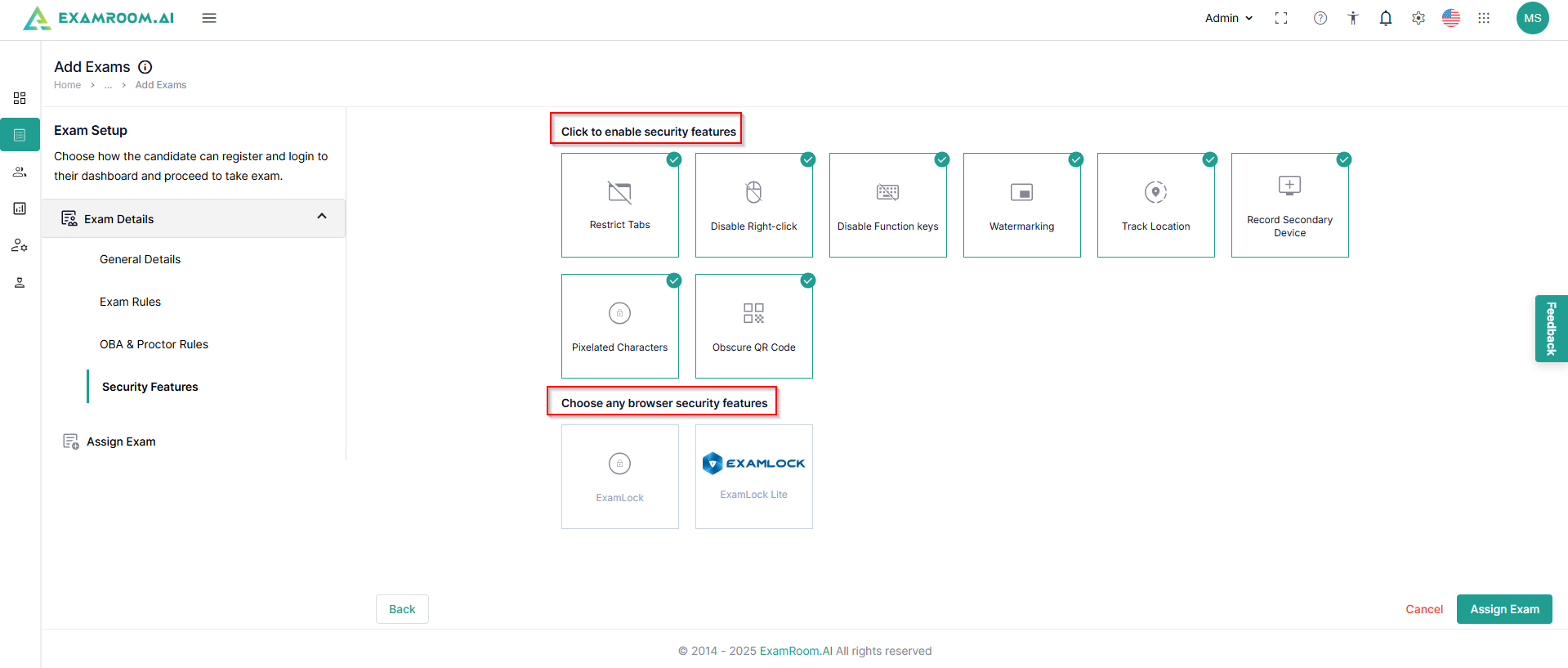The height and width of the screenshot is (668, 1568).
Task: Disable the Watermarking feature card
Action: click(x=1022, y=205)
